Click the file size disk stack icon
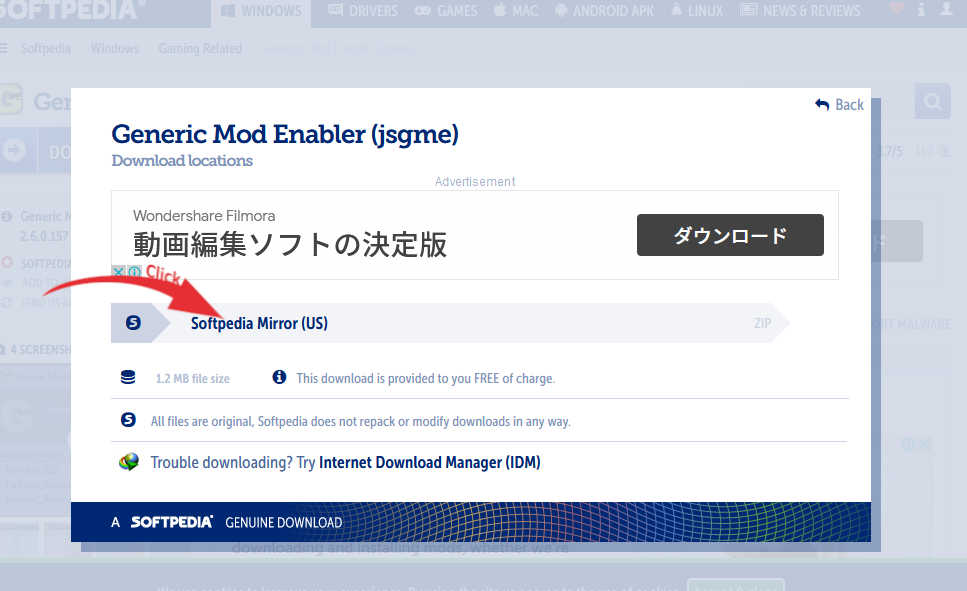Screen dimensions: 967x591 (x=128, y=378)
